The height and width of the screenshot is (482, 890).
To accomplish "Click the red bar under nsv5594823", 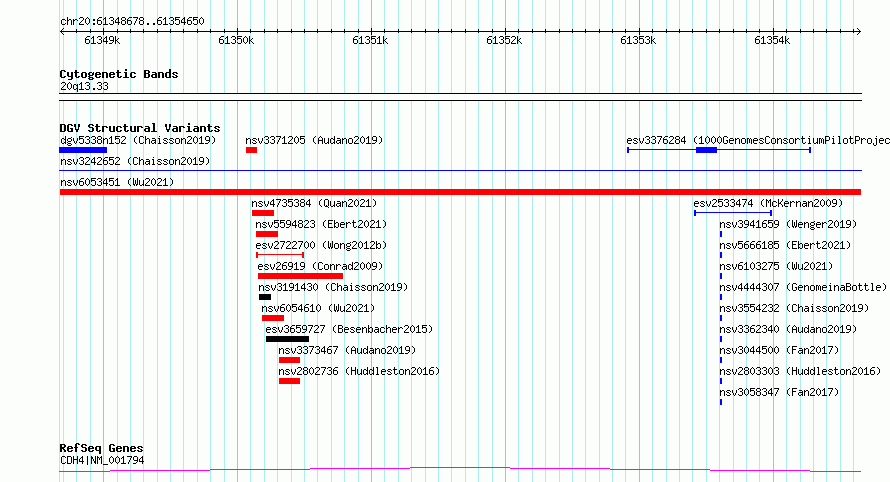I will pyautogui.click(x=267, y=234).
